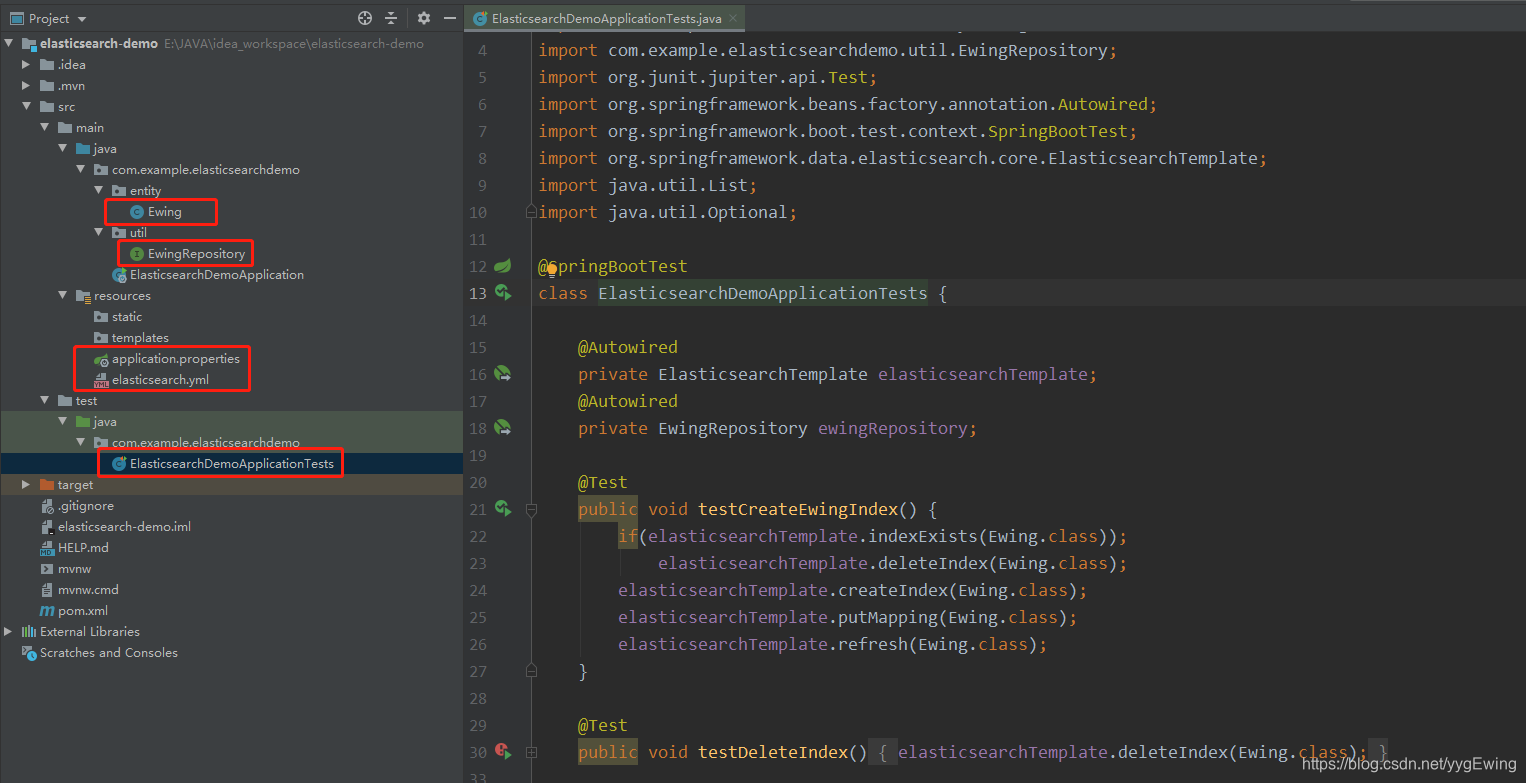Open application.properties file
Image resolution: width=1526 pixels, height=783 pixels.
coord(175,359)
